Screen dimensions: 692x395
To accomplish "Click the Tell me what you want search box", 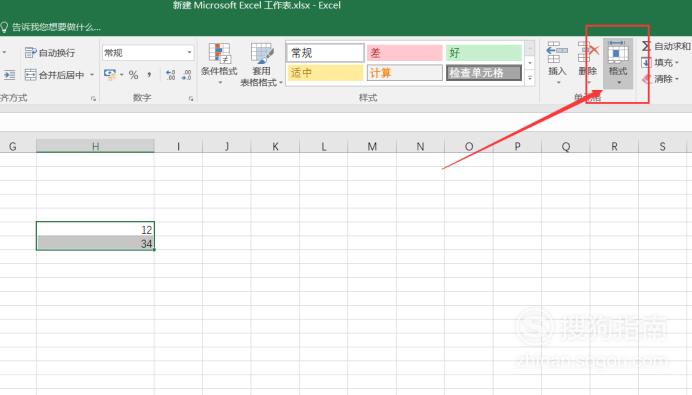I will pos(51,27).
